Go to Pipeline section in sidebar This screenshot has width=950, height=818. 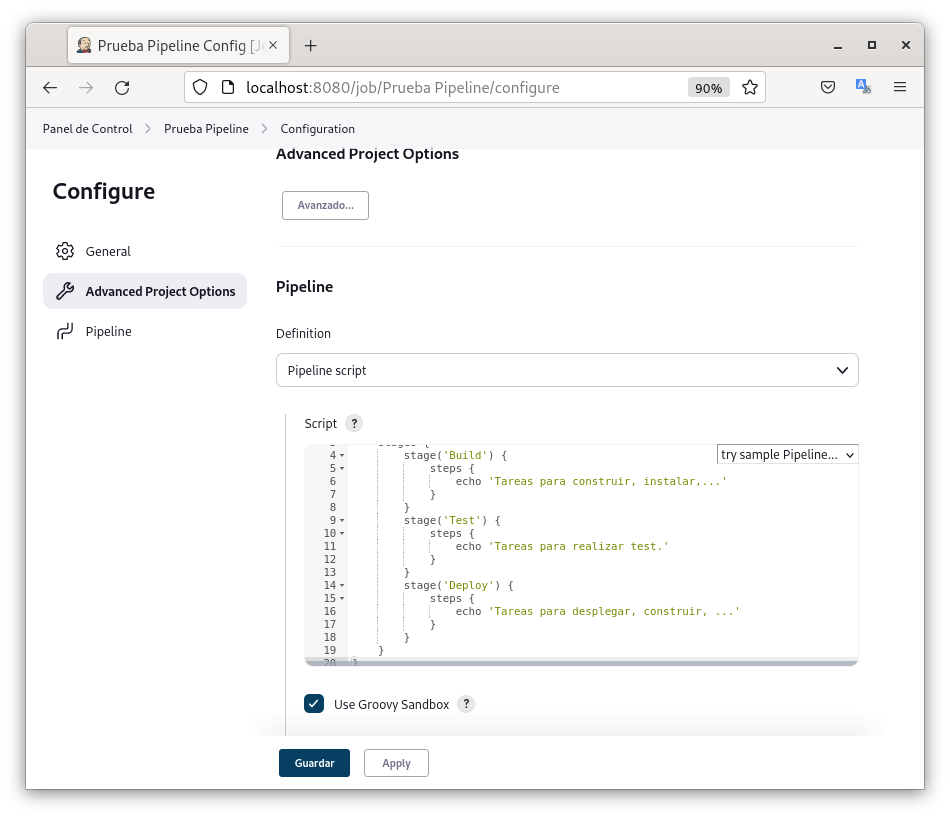coord(108,331)
